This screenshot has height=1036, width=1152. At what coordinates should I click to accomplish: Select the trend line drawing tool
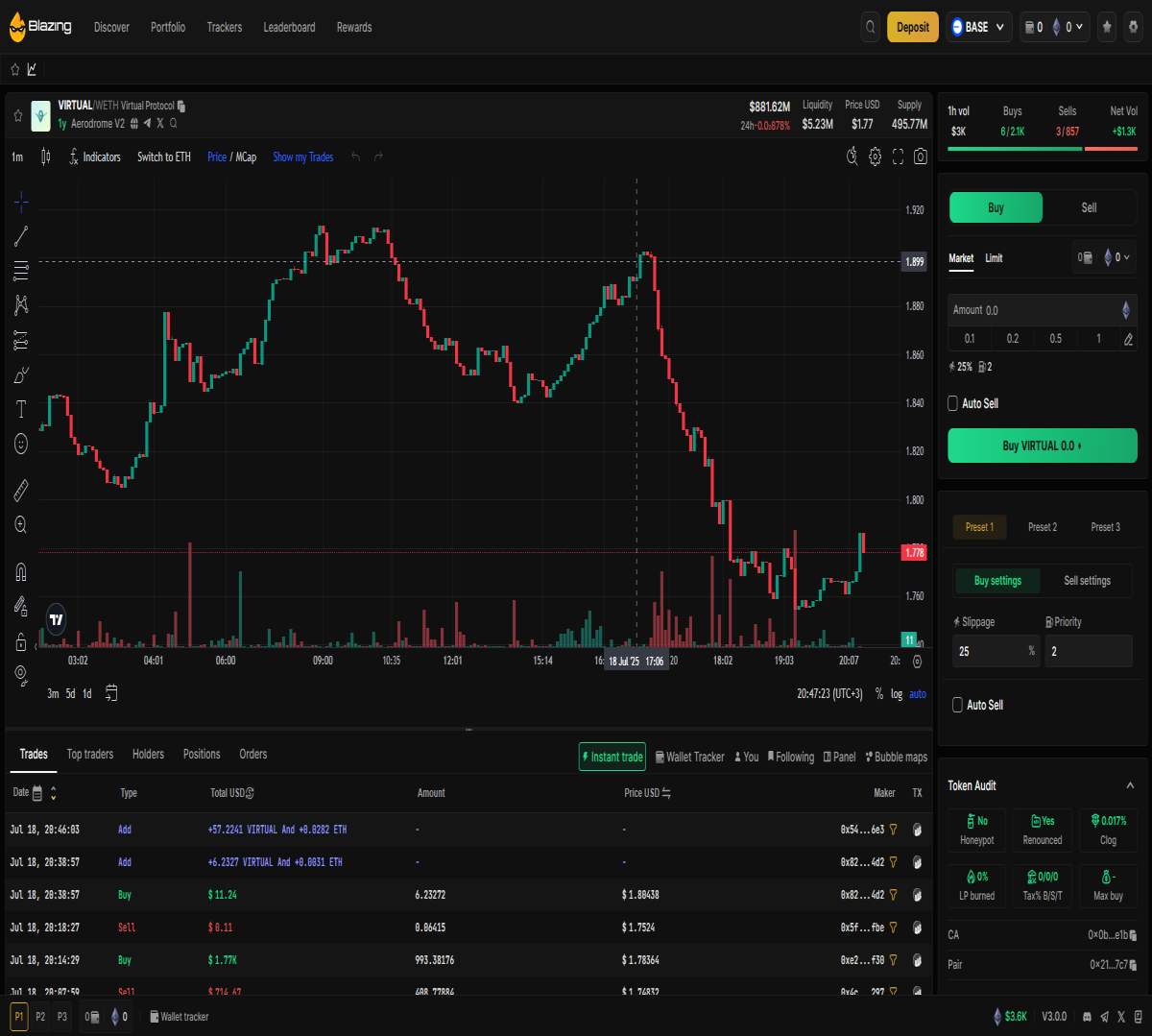[x=21, y=235]
